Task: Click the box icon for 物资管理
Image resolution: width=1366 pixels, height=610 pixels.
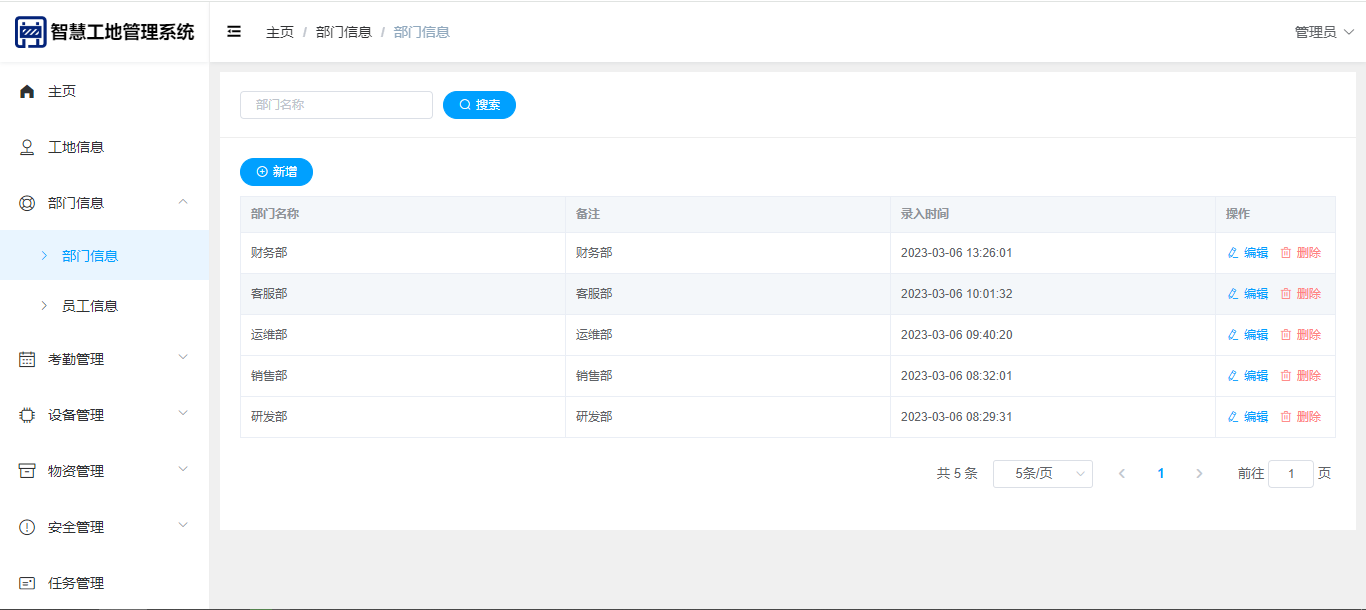Action: click(27, 471)
